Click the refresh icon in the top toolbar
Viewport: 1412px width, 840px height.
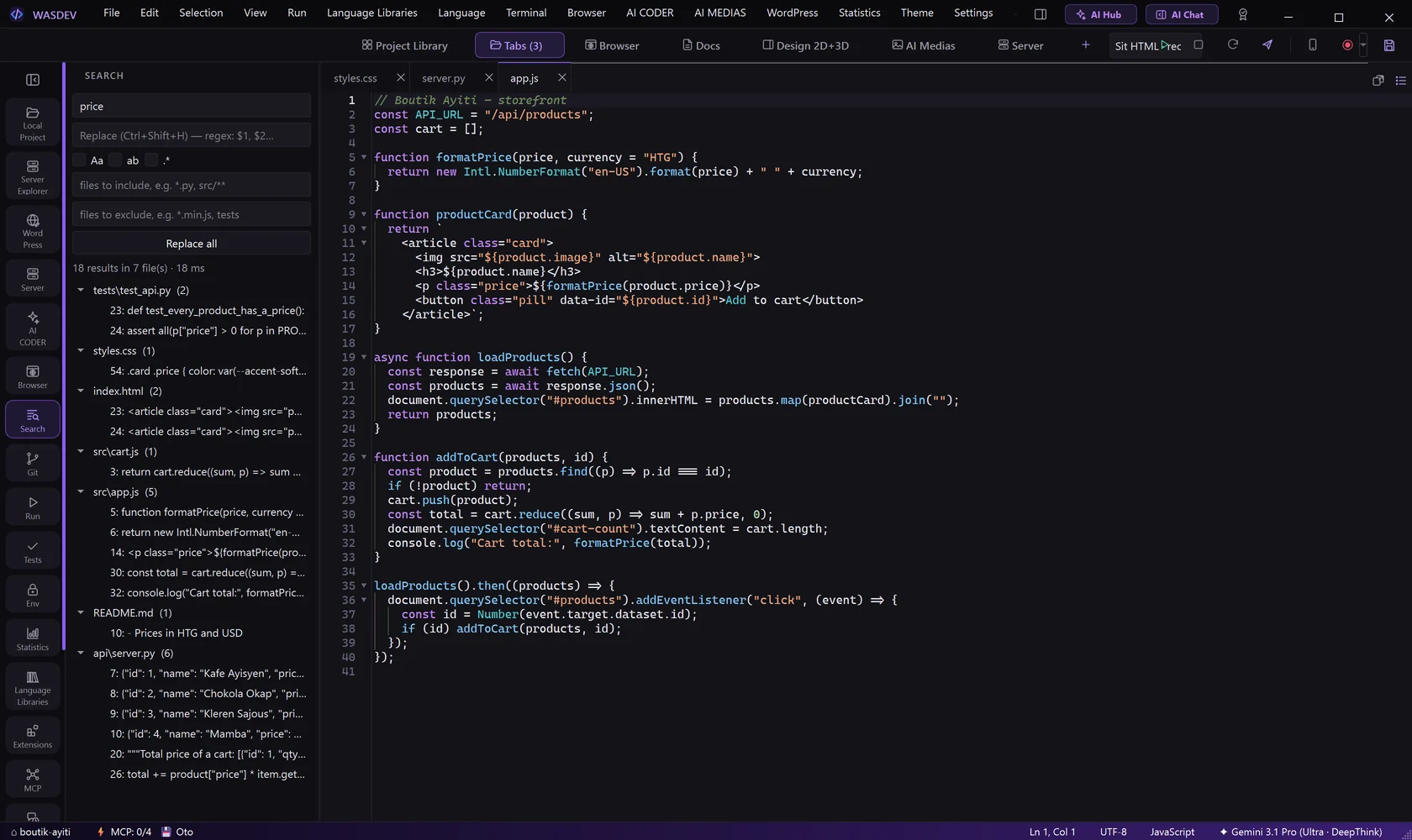click(x=1233, y=45)
